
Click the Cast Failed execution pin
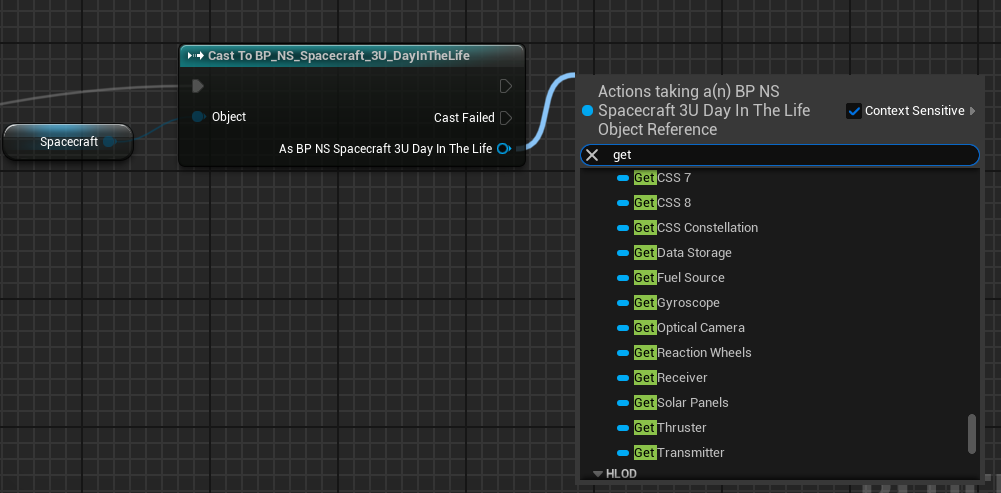(506, 118)
